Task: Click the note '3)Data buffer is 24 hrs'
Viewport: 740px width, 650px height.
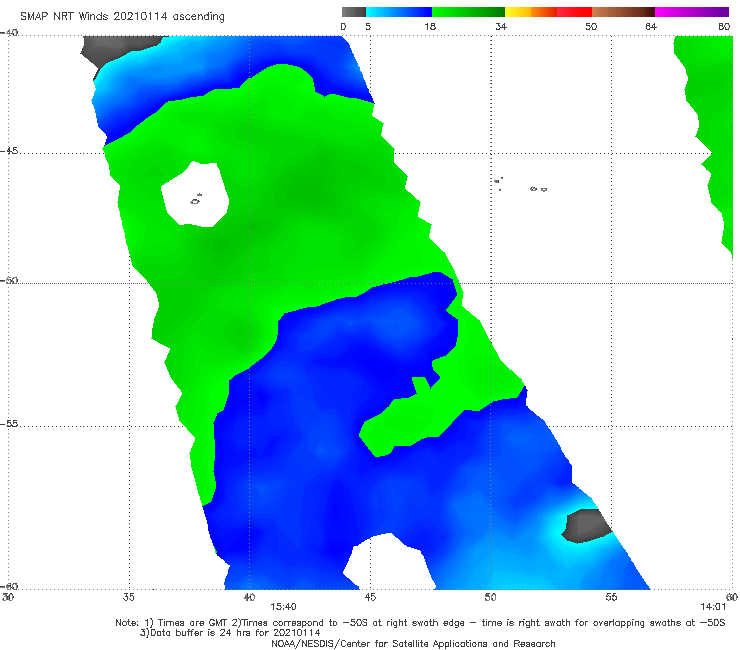Action: coord(230,633)
